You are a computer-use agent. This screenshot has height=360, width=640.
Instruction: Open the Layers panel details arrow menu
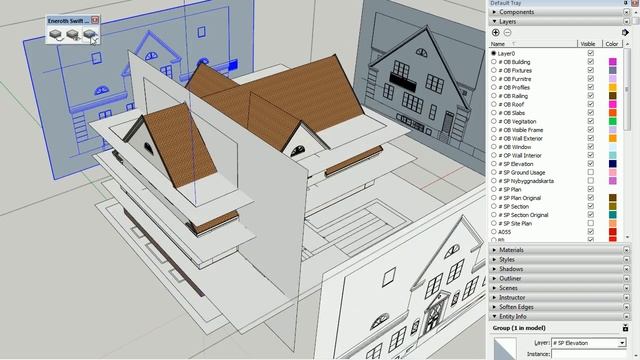pyautogui.click(x=625, y=33)
